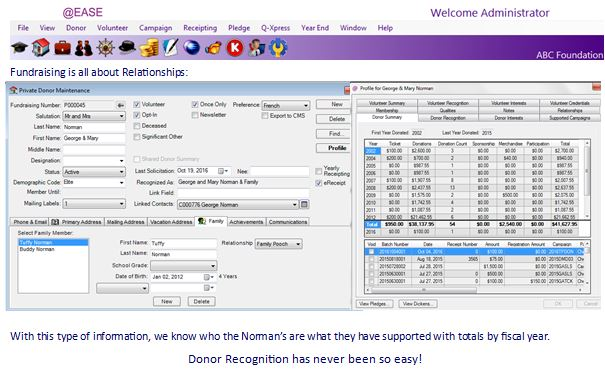The image size is (605, 374).
Task: Switch to the Achievements tab
Action: [x=246, y=222]
